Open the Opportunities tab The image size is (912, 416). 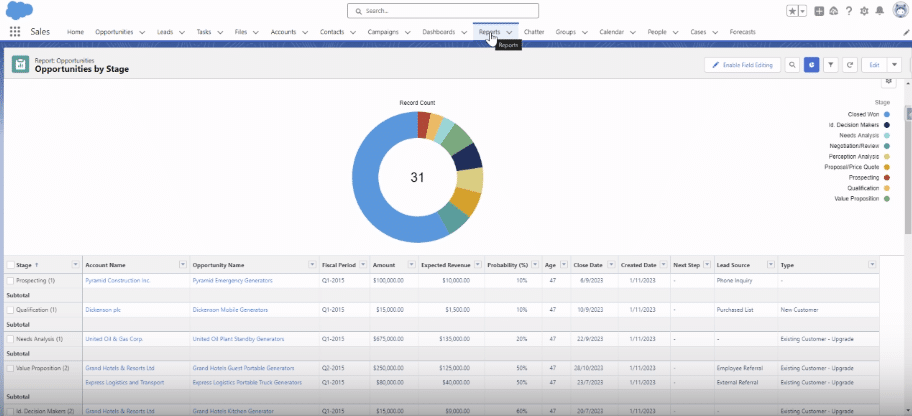click(114, 32)
